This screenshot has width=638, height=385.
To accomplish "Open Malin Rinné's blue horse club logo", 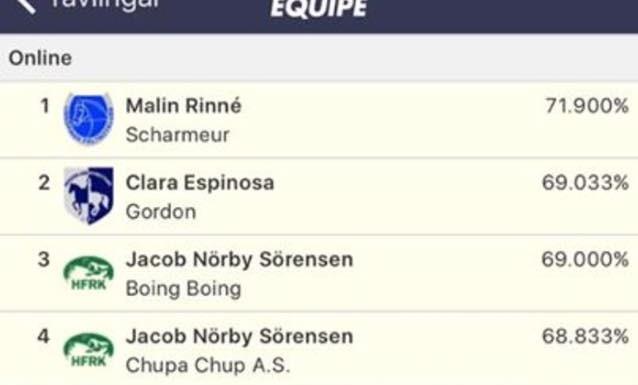I will pyautogui.click(x=89, y=118).
